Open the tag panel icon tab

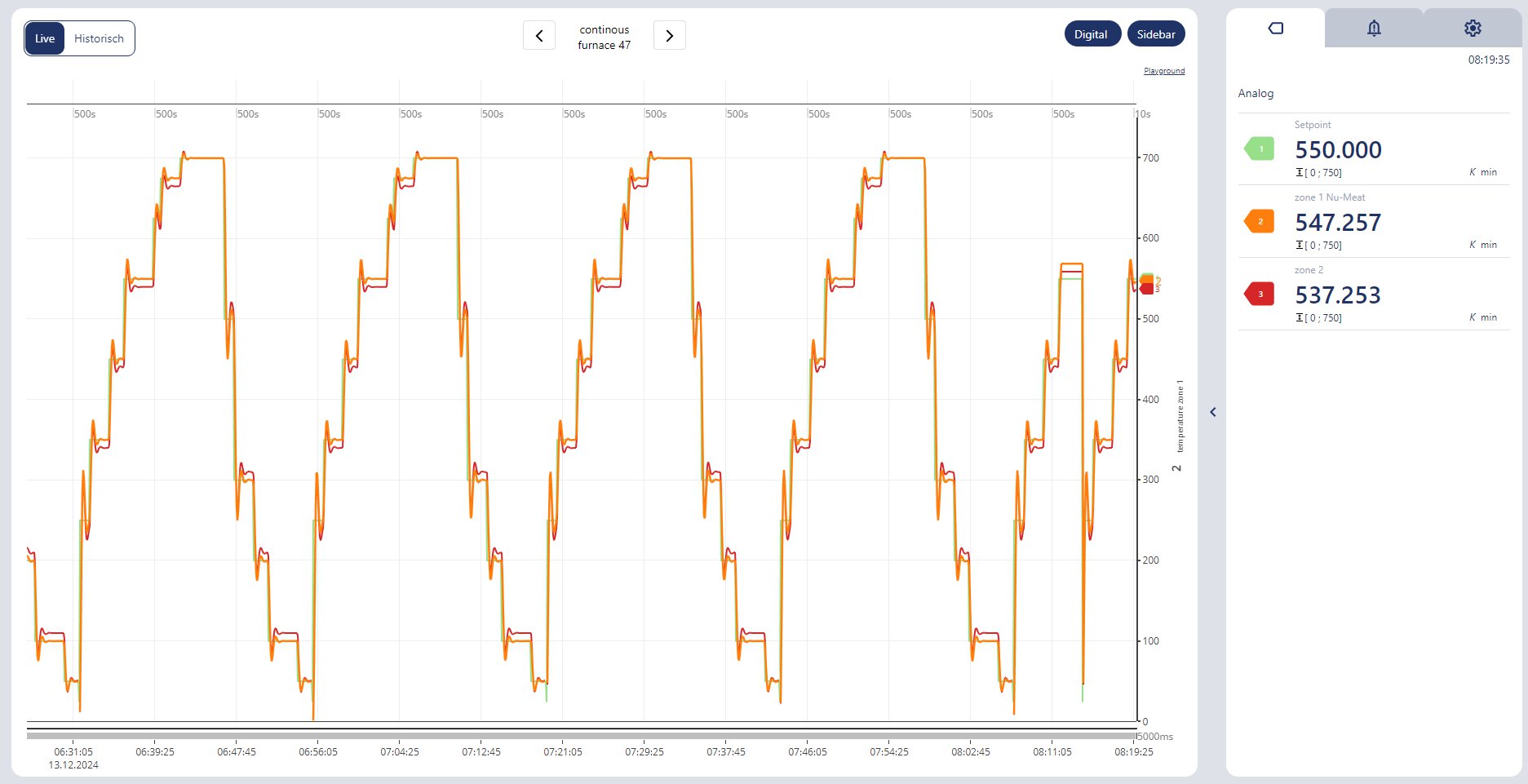pyautogui.click(x=1276, y=29)
